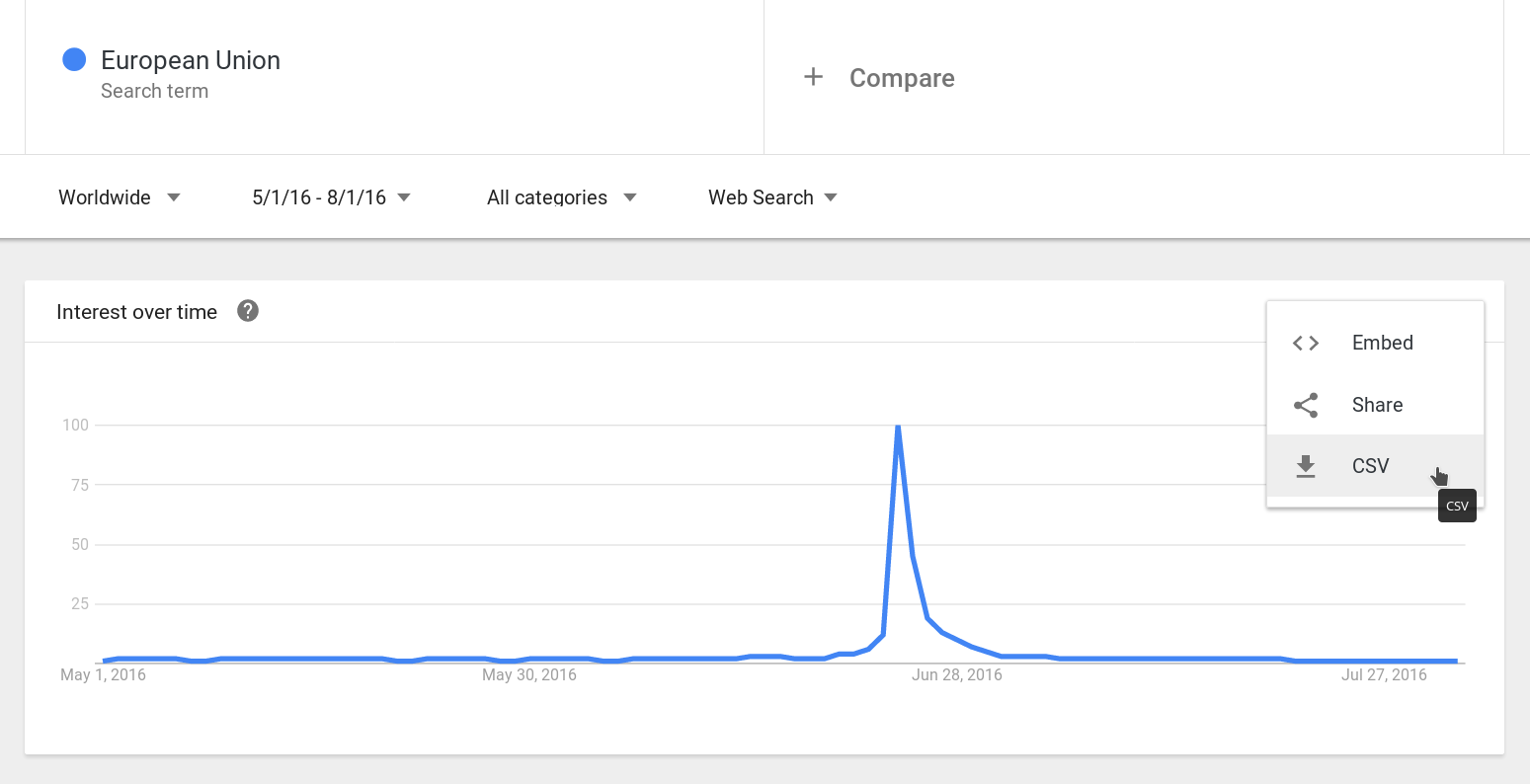The height and width of the screenshot is (784, 1530).
Task: Click the May 30, 2016 axis label
Action: point(529,675)
